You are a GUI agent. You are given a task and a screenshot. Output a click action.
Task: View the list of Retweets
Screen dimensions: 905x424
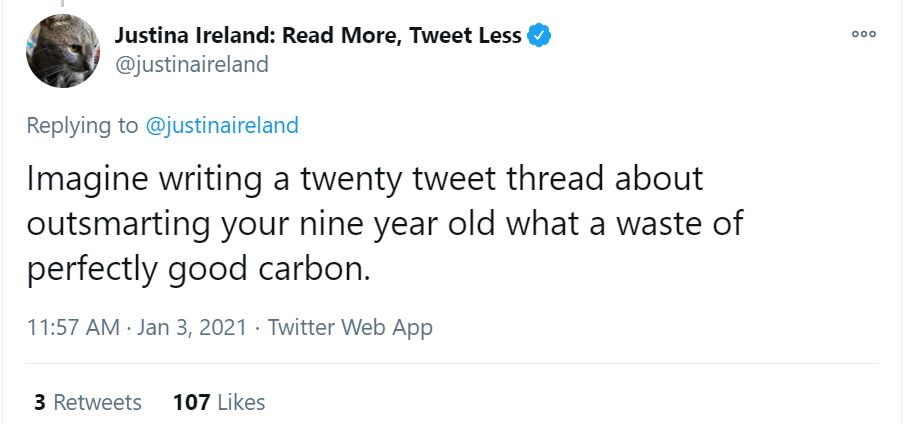(97, 402)
